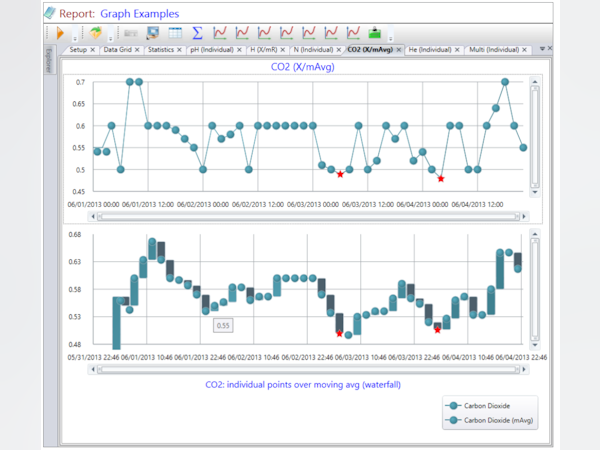Open the data grid table icon
The image size is (600, 450).
click(175, 33)
